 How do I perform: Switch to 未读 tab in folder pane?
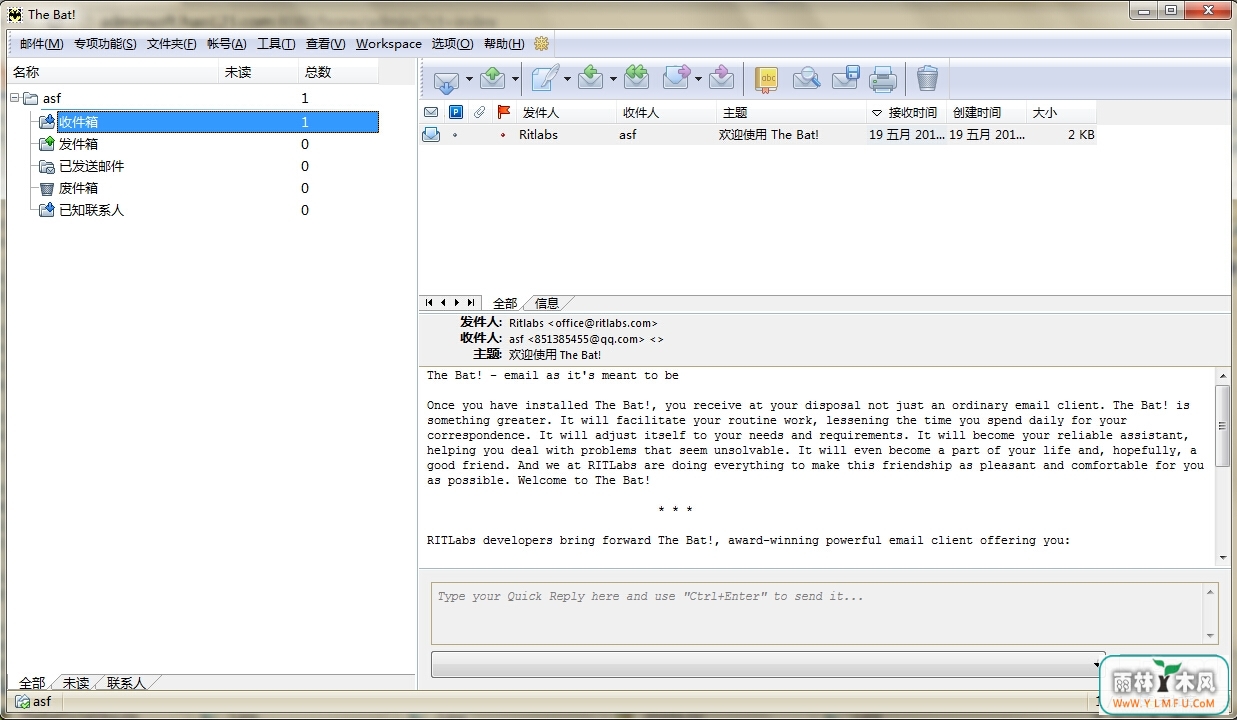pyautogui.click(x=76, y=683)
